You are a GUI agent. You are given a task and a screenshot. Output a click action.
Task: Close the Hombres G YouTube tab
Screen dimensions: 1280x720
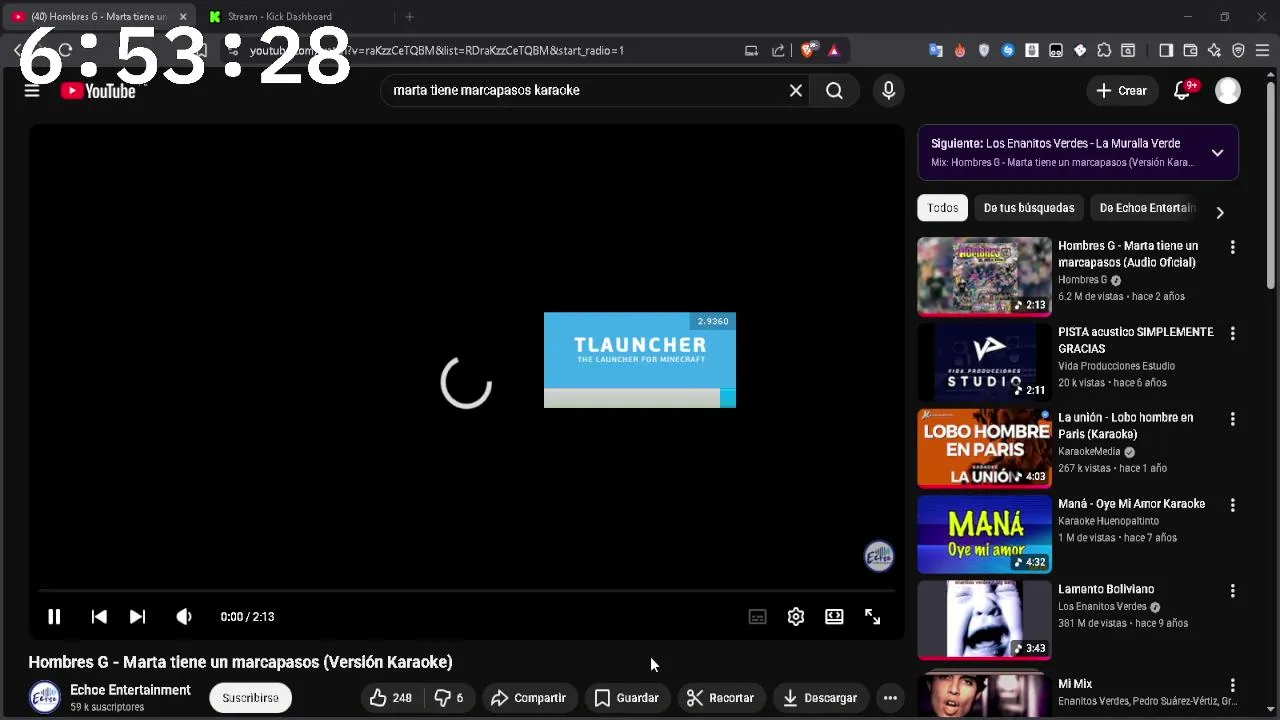point(183,17)
